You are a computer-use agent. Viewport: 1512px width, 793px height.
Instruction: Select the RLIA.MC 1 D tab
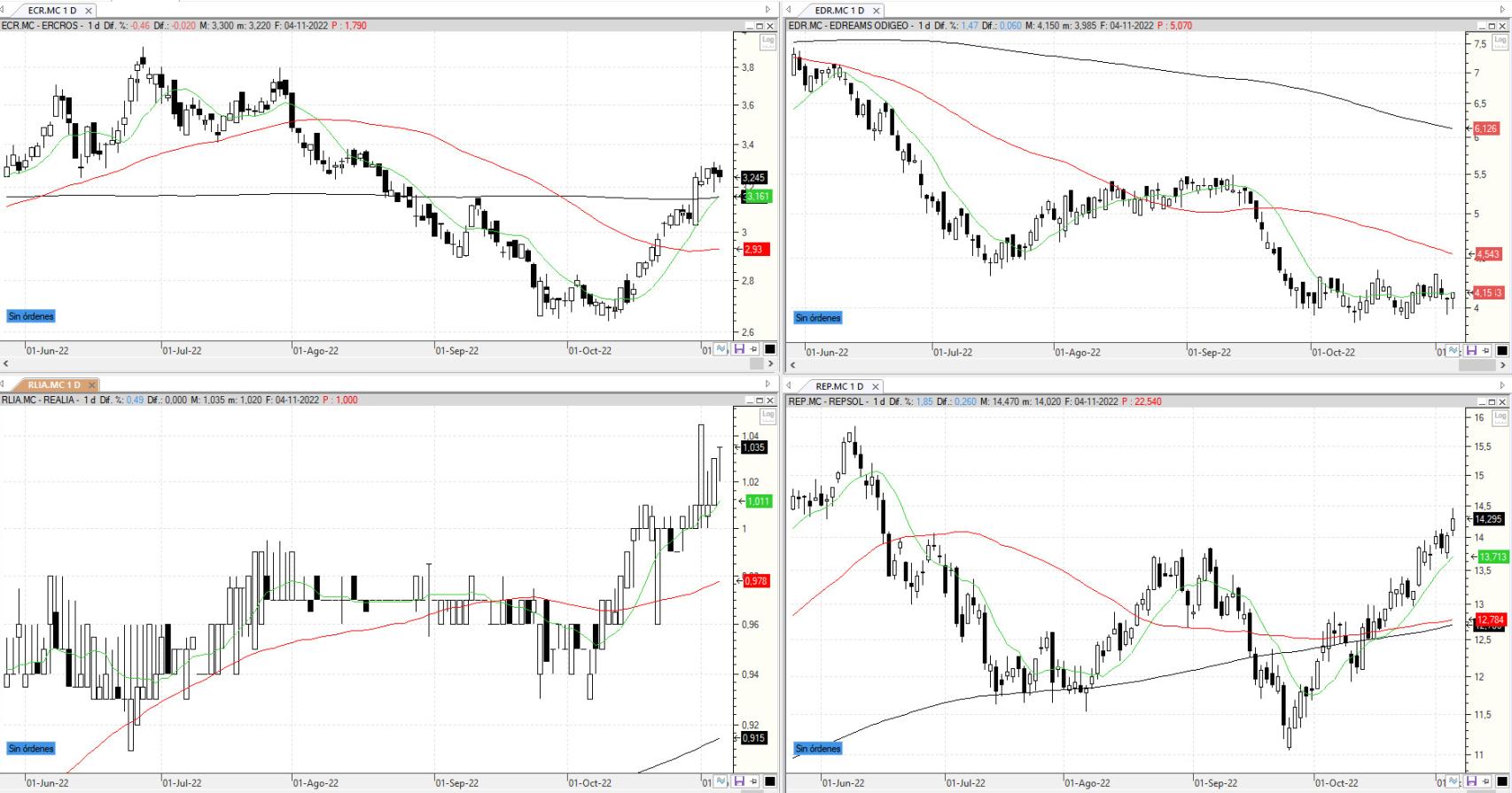pyautogui.click(x=53, y=385)
